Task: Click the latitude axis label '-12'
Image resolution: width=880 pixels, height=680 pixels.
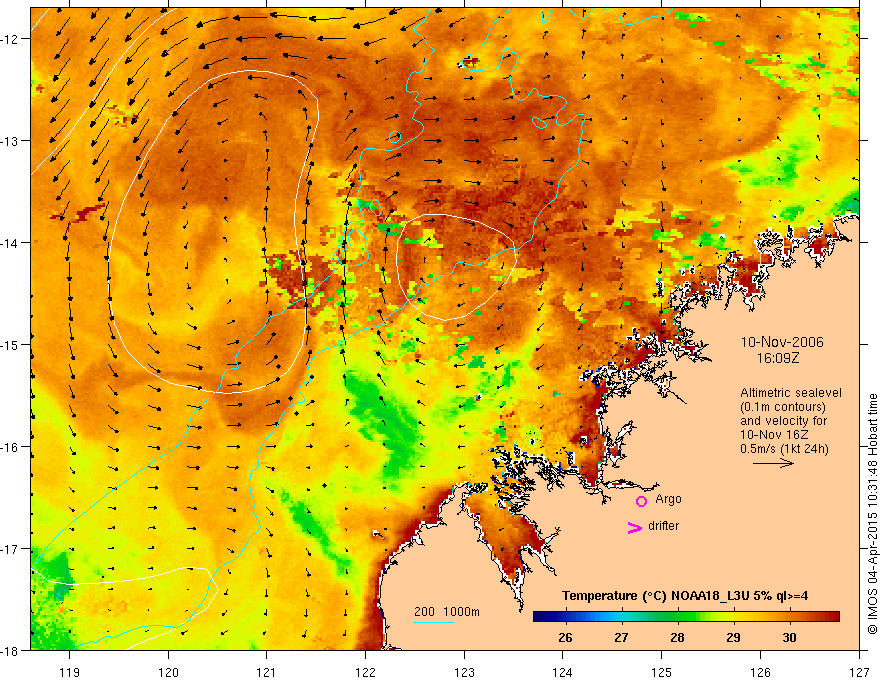Action: [x=11, y=39]
